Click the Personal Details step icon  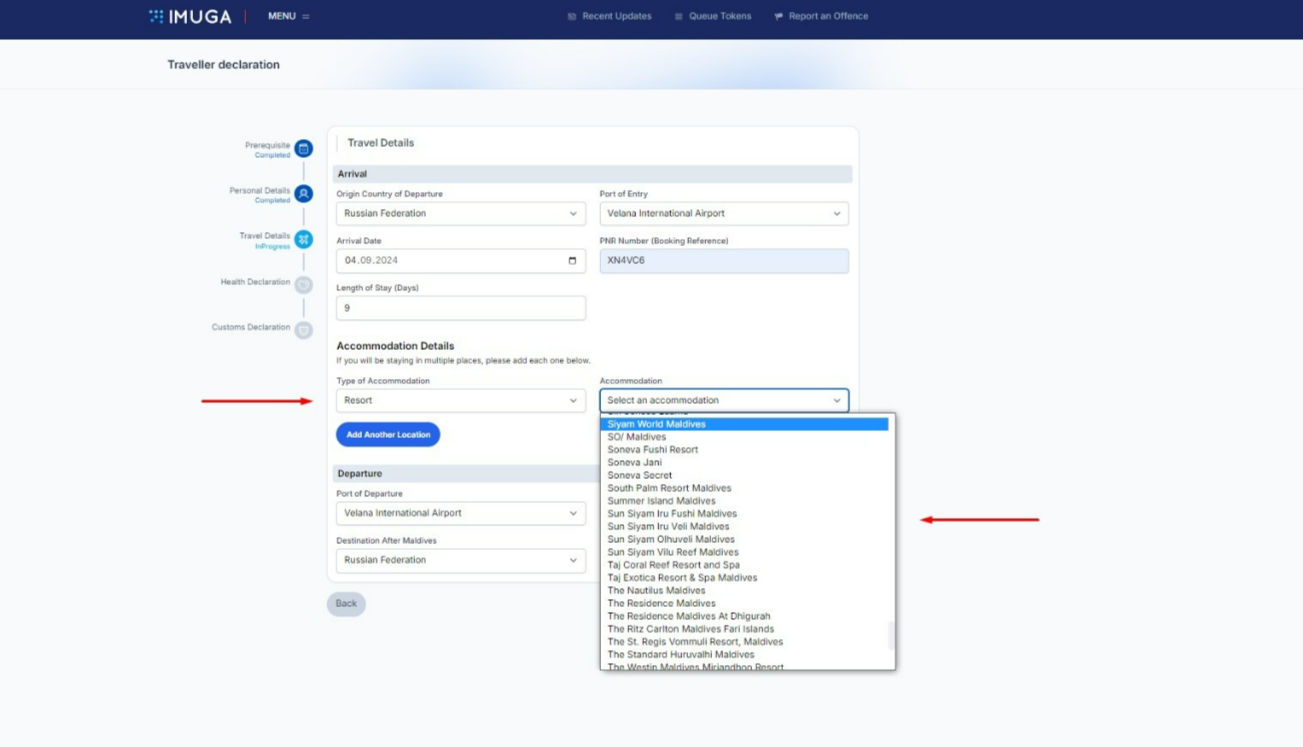click(304, 194)
